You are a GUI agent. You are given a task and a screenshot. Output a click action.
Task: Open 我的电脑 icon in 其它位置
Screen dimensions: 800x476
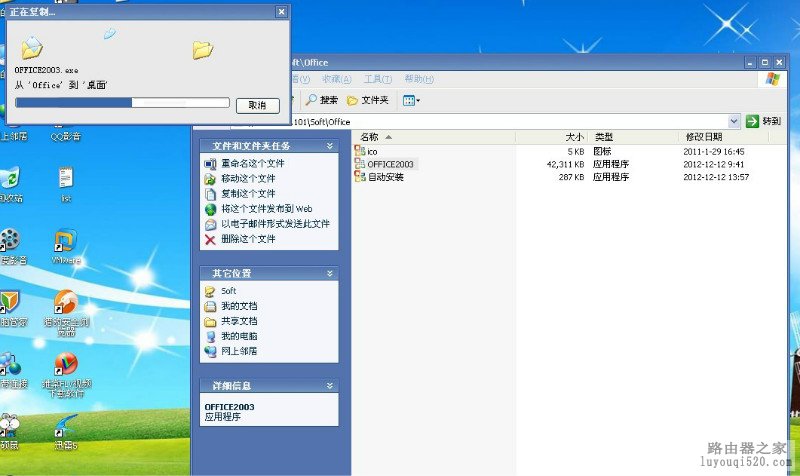pos(210,336)
